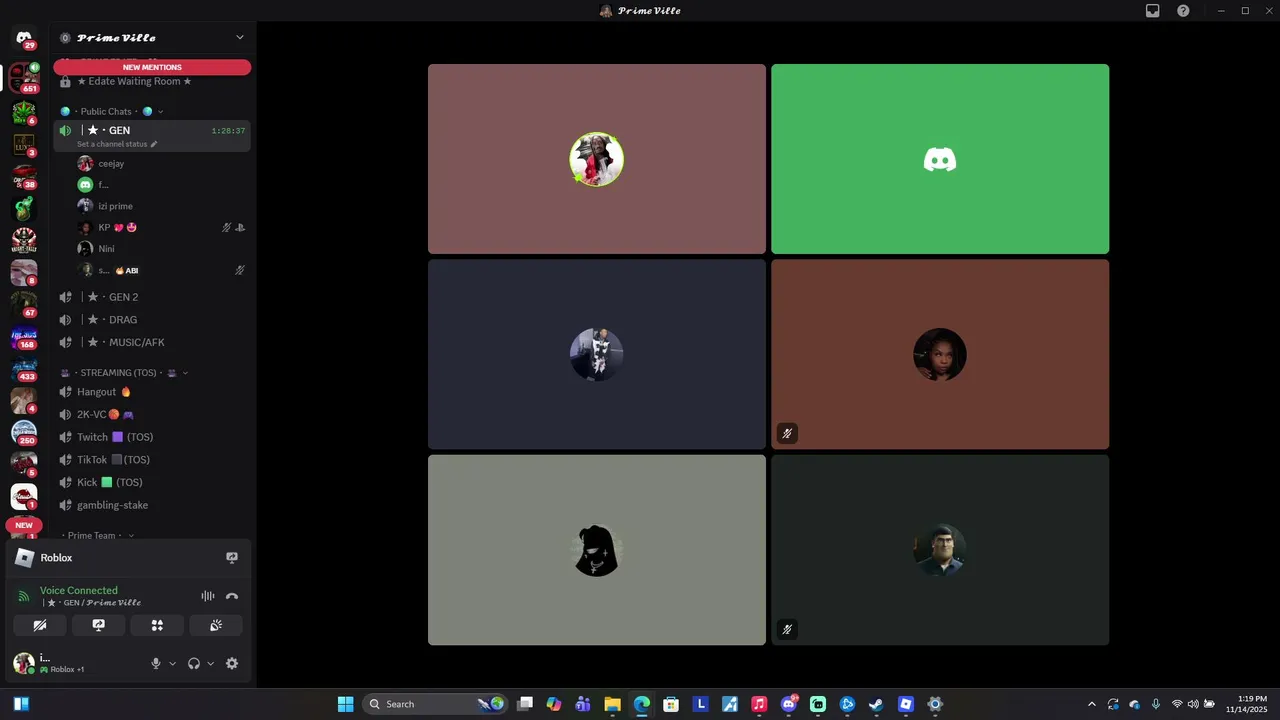The width and height of the screenshot is (1280, 720).
Task: Open your user profile avatar panel
Action: (24, 663)
